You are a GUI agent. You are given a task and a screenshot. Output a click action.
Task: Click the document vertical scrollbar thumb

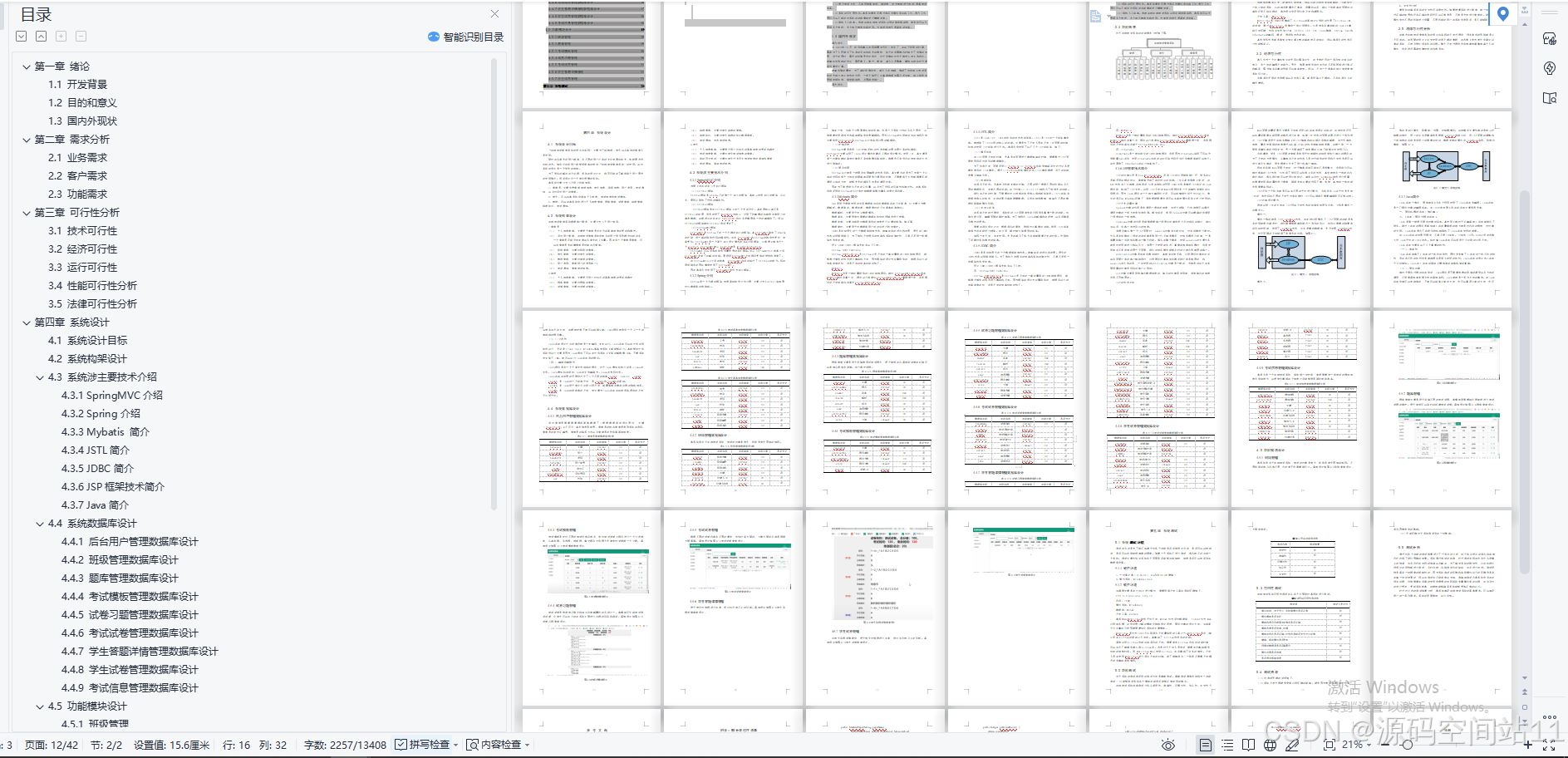(1525, 382)
